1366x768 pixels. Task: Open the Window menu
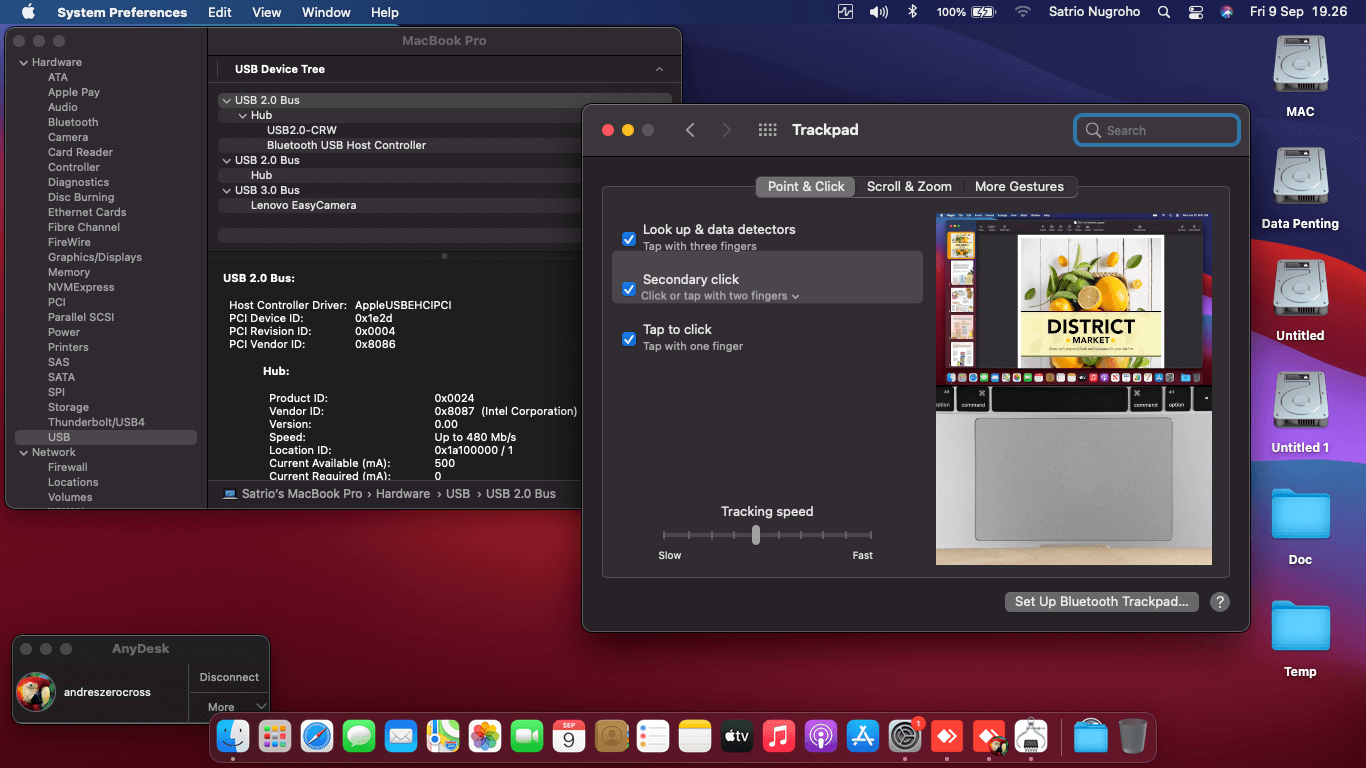[326, 12]
